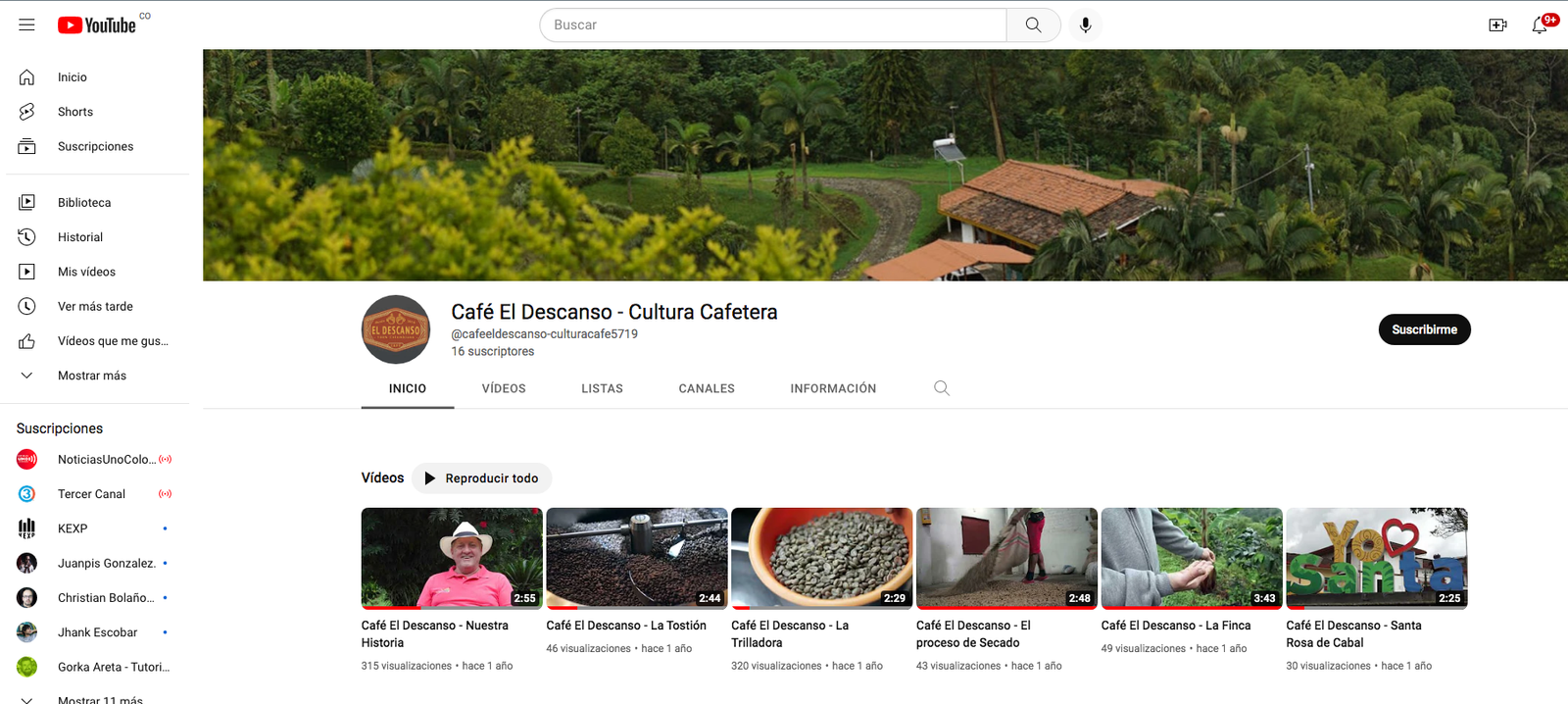Screen dimensions: 1568x704
Task: Open the Juanpis Gonzalez channel
Action: (x=97, y=563)
